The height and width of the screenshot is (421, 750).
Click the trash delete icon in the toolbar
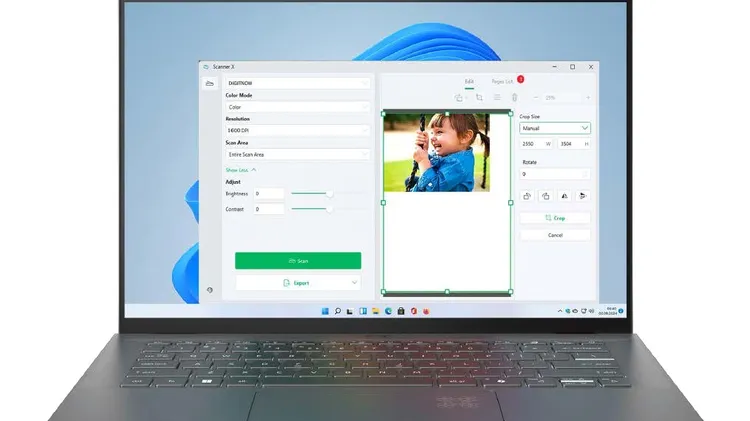(x=514, y=97)
